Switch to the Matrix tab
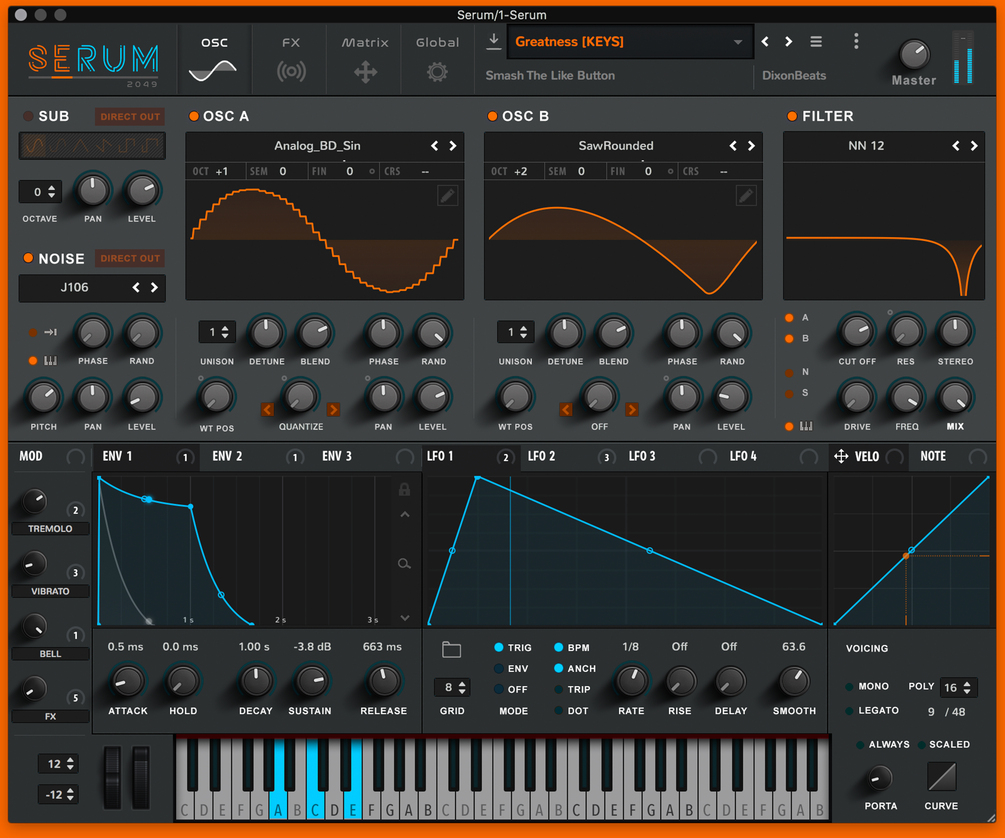The width and height of the screenshot is (1005, 838). (365, 59)
